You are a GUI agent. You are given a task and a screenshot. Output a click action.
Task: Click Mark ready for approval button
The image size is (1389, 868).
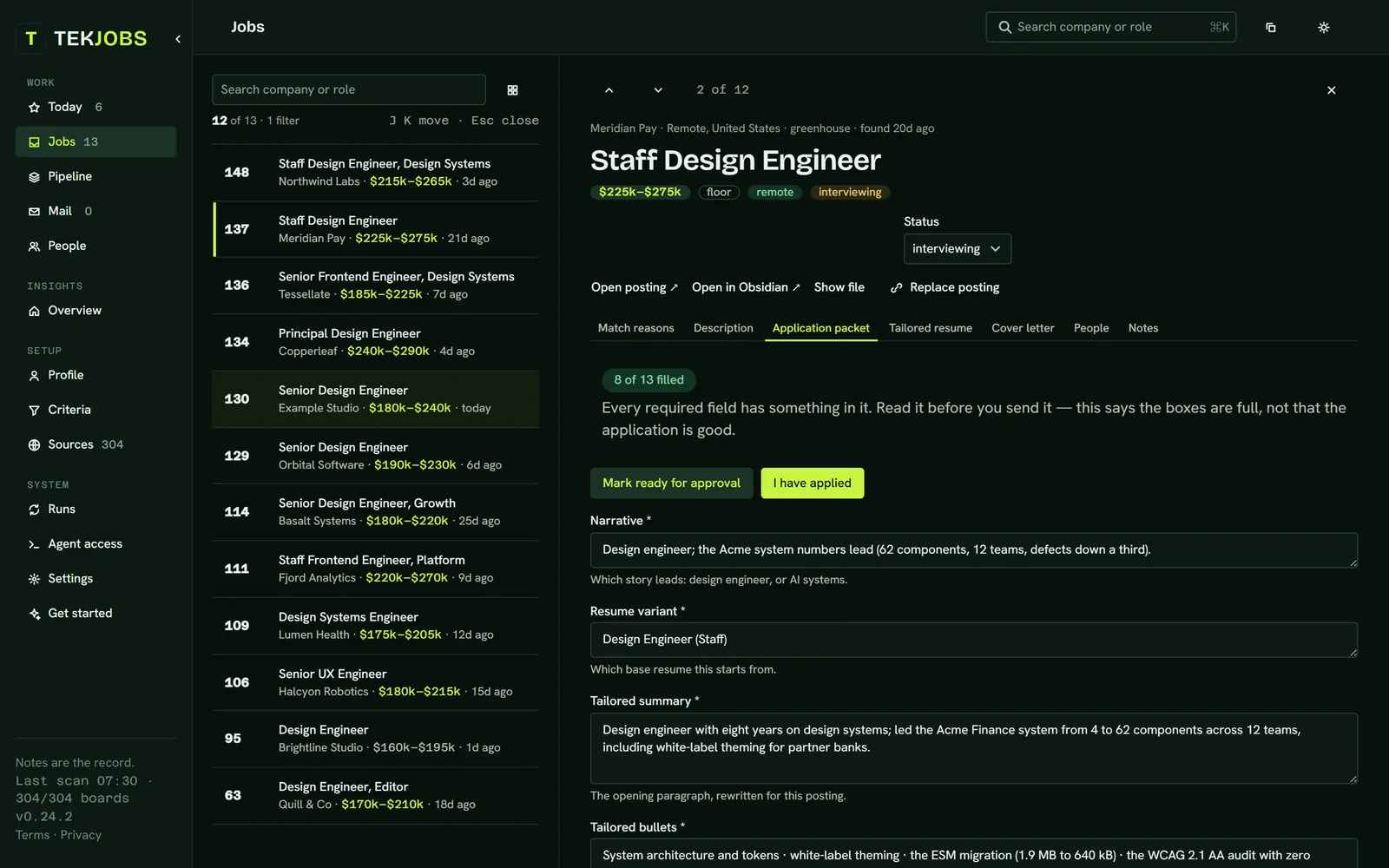pos(672,483)
